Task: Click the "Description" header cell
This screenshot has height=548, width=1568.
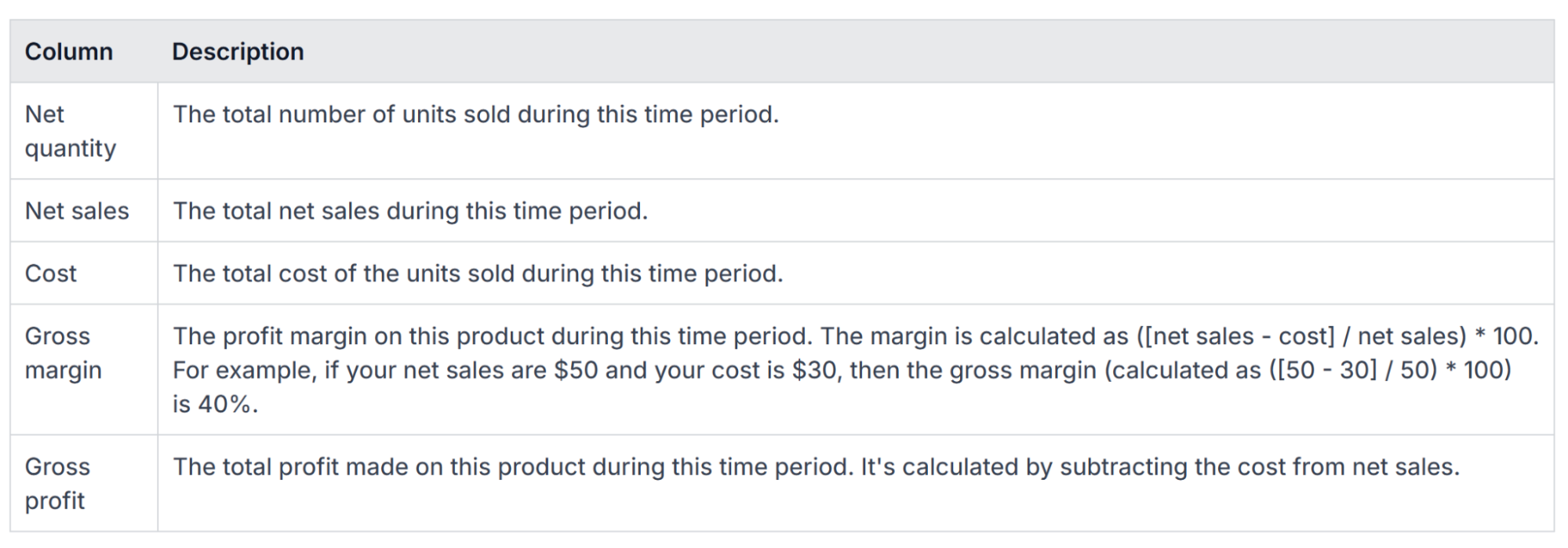Action: click(238, 52)
